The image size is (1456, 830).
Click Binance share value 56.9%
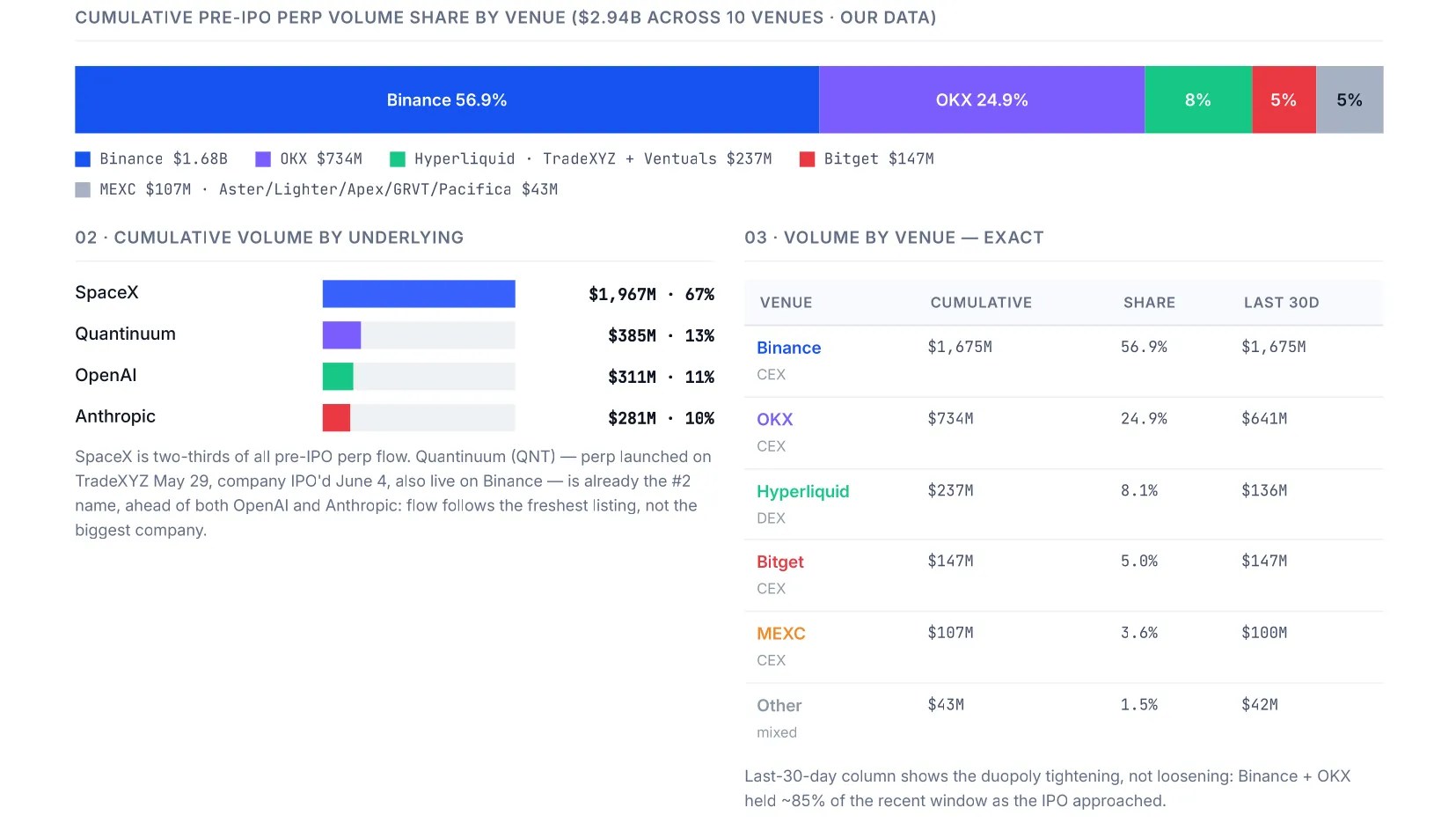click(1144, 347)
